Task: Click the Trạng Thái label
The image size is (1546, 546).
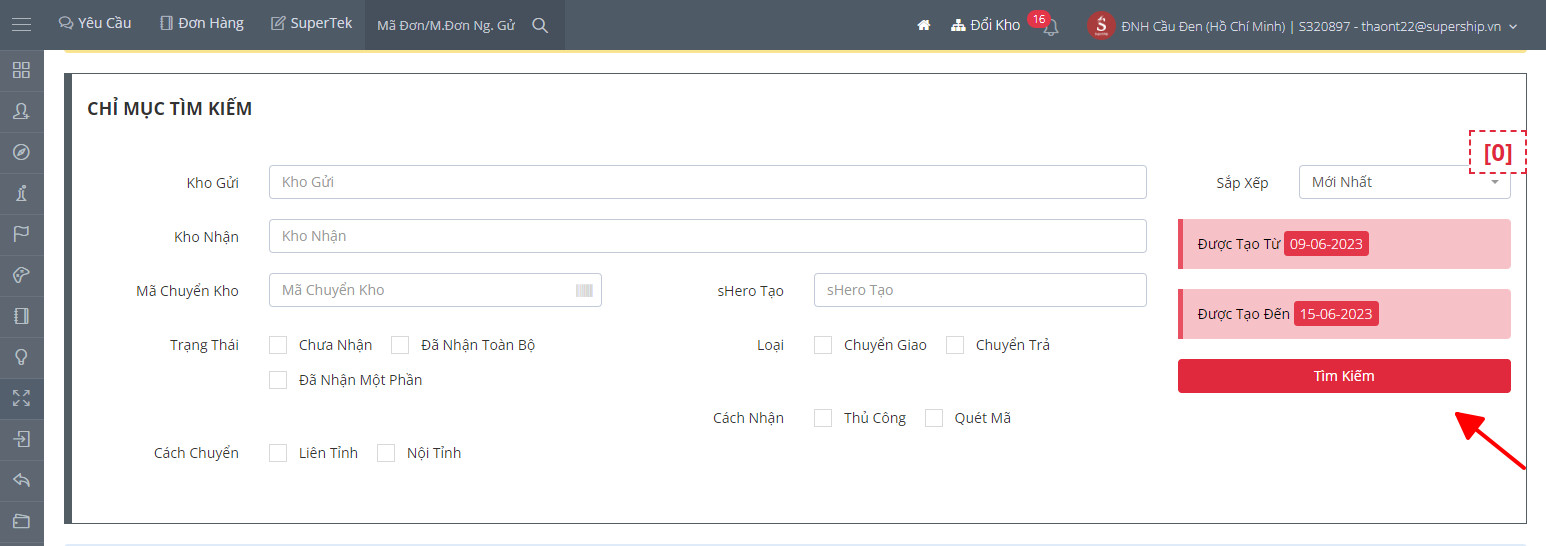Action: coord(205,345)
